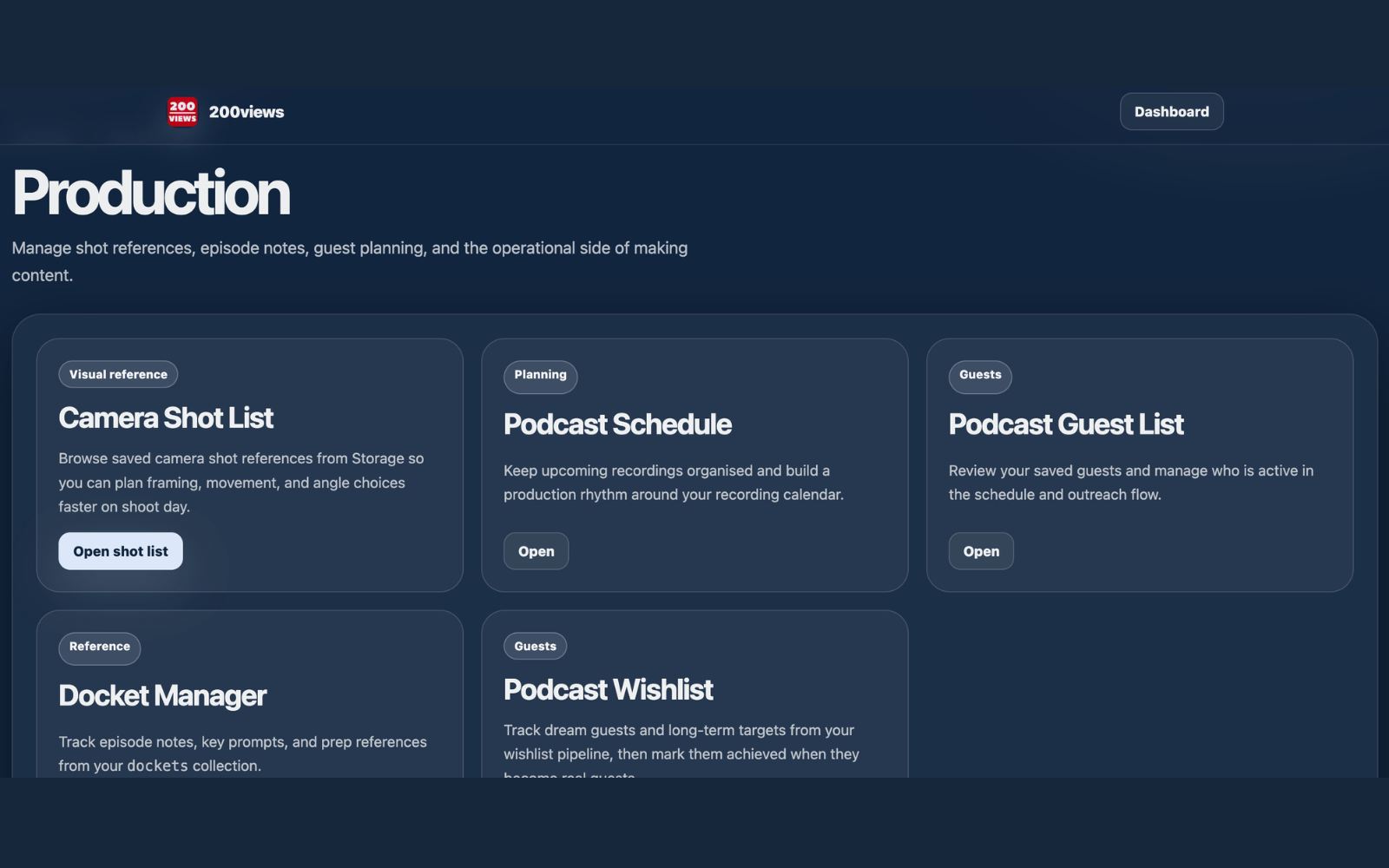
Task: Click the Camera Shot List heading
Action: pos(166,418)
